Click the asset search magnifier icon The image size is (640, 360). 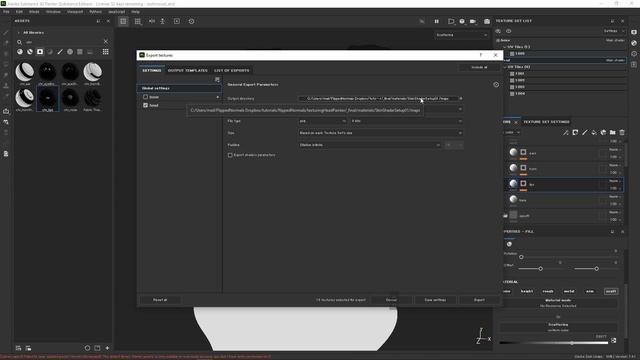click(x=19, y=42)
